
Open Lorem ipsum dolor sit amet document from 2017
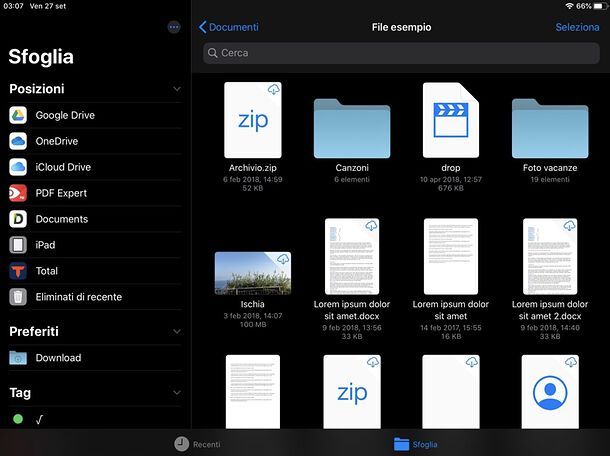point(450,256)
